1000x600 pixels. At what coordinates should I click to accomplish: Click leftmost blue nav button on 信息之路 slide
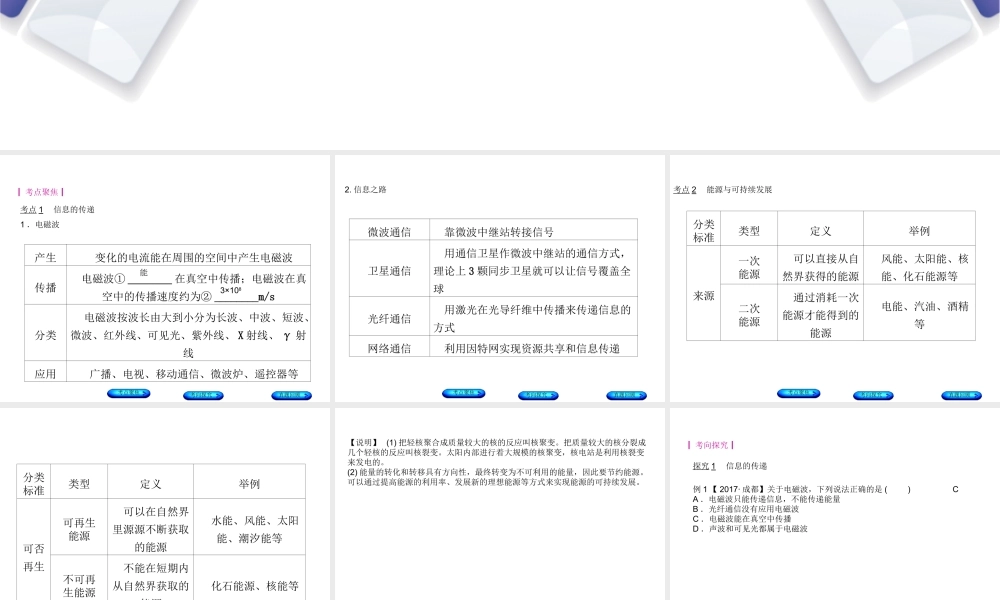[x=464, y=393]
